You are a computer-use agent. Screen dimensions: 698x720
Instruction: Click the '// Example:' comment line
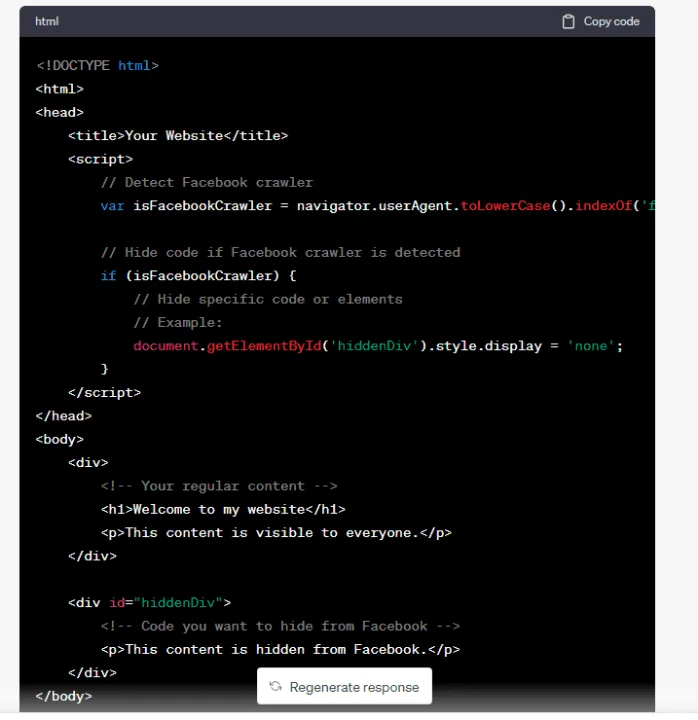(x=178, y=322)
